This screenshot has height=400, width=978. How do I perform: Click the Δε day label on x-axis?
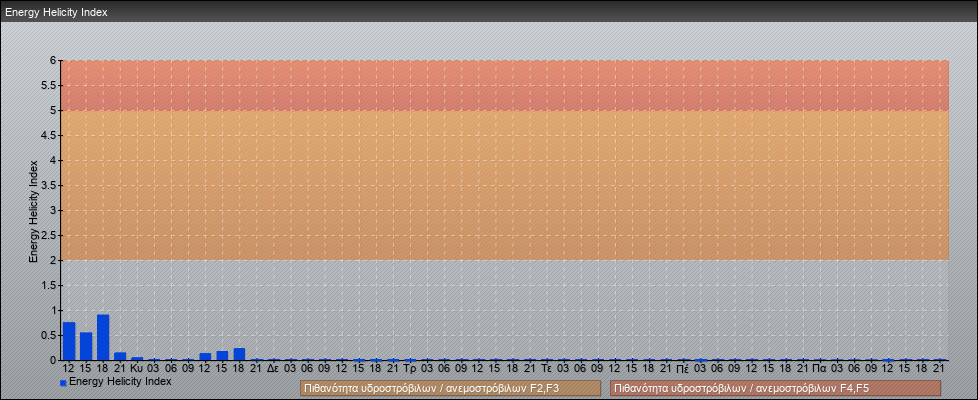pos(273,369)
